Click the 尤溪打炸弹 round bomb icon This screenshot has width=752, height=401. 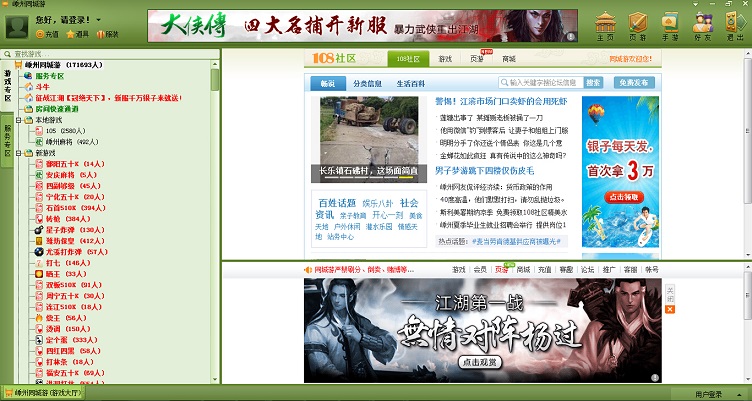39,252
